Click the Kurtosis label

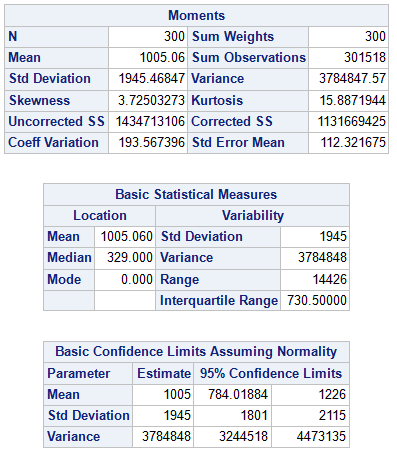coord(217,100)
